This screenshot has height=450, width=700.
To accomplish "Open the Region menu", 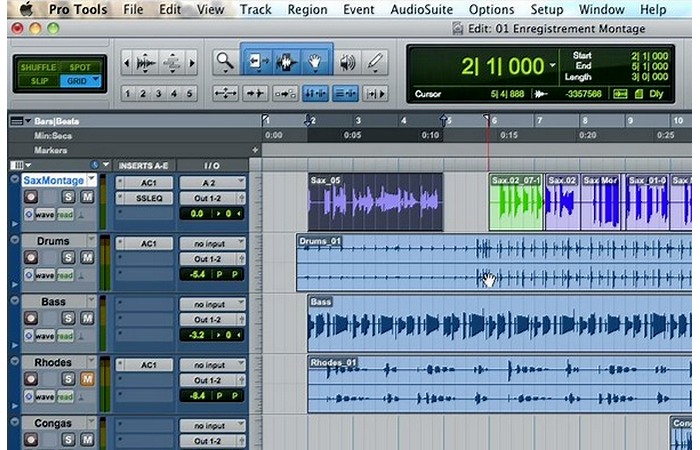I will click(307, 9).
